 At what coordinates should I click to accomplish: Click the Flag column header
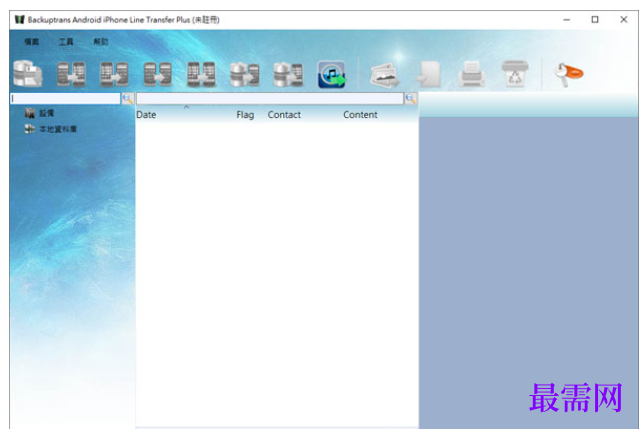pyautogui.click(x=245, y=115)
